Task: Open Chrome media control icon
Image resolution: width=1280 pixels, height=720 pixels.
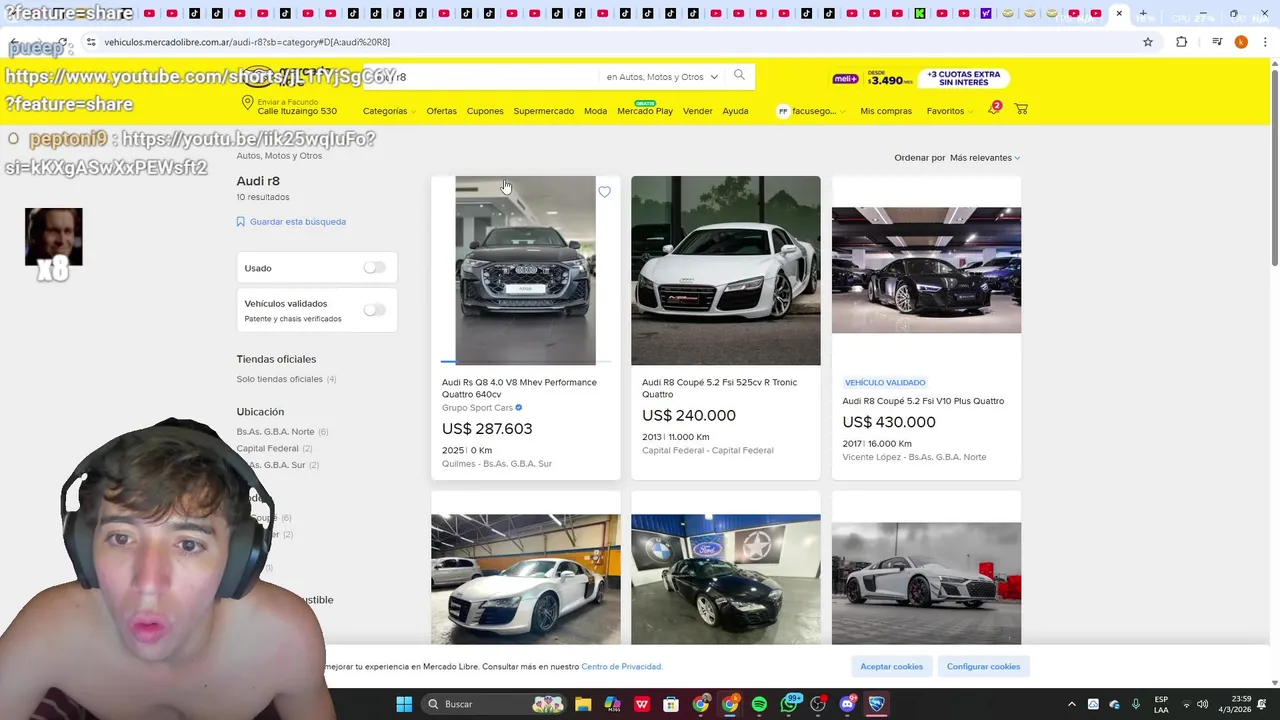Action: [1217, 42]
